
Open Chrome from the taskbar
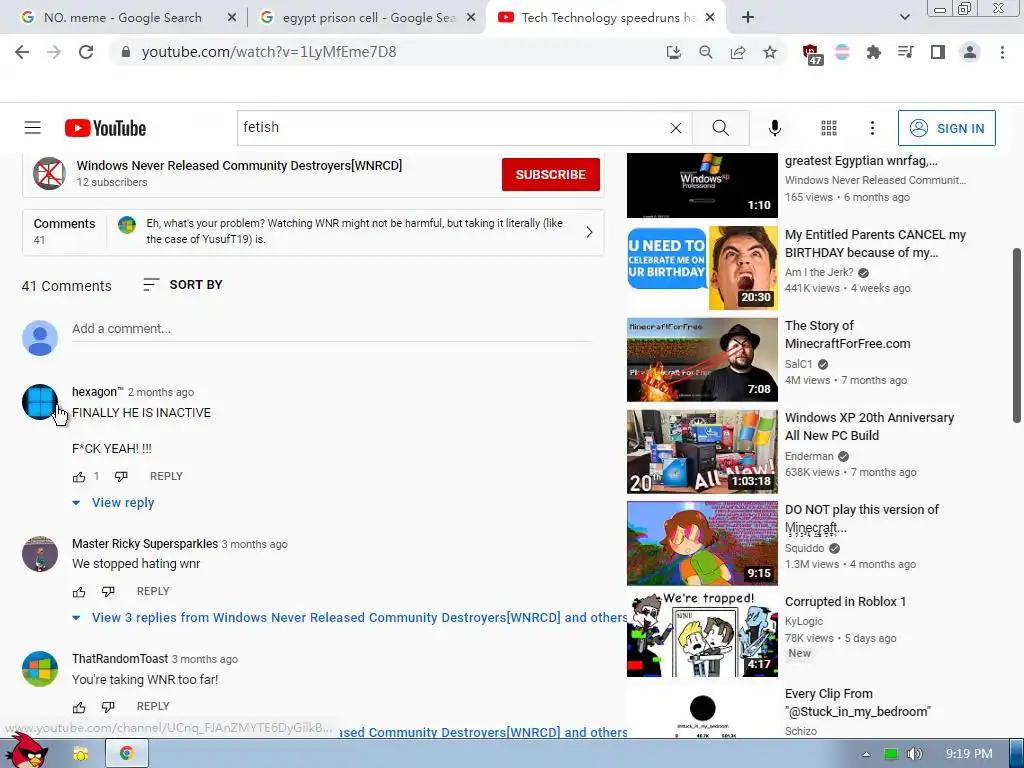(127, 754)
